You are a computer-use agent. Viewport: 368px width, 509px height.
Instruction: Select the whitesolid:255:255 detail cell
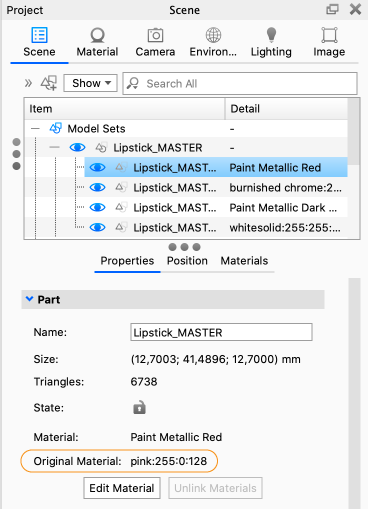[285, 227]
